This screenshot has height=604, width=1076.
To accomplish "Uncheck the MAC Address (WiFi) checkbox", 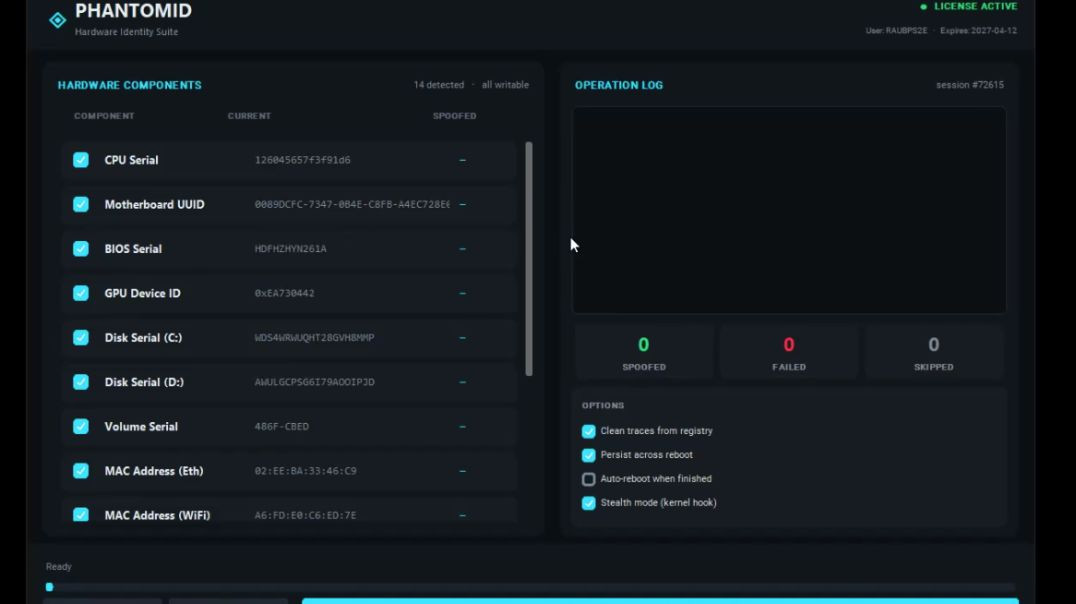I will point(81,515).
